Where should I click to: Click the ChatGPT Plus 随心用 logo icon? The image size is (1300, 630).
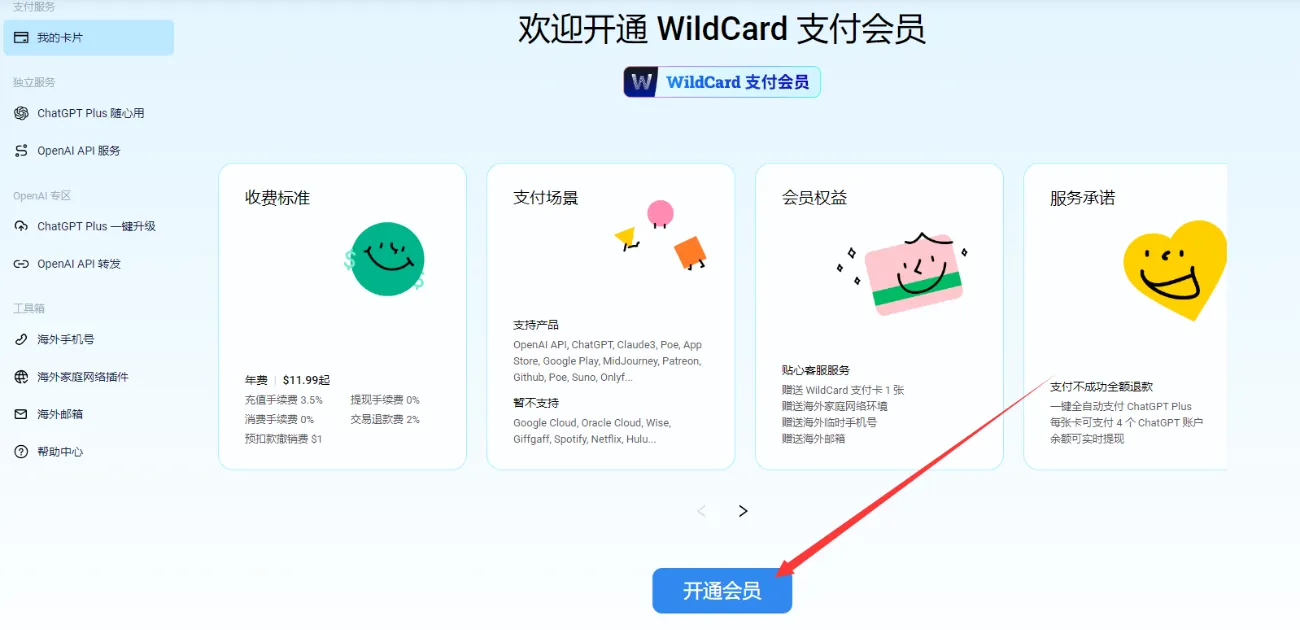(21, 113)
